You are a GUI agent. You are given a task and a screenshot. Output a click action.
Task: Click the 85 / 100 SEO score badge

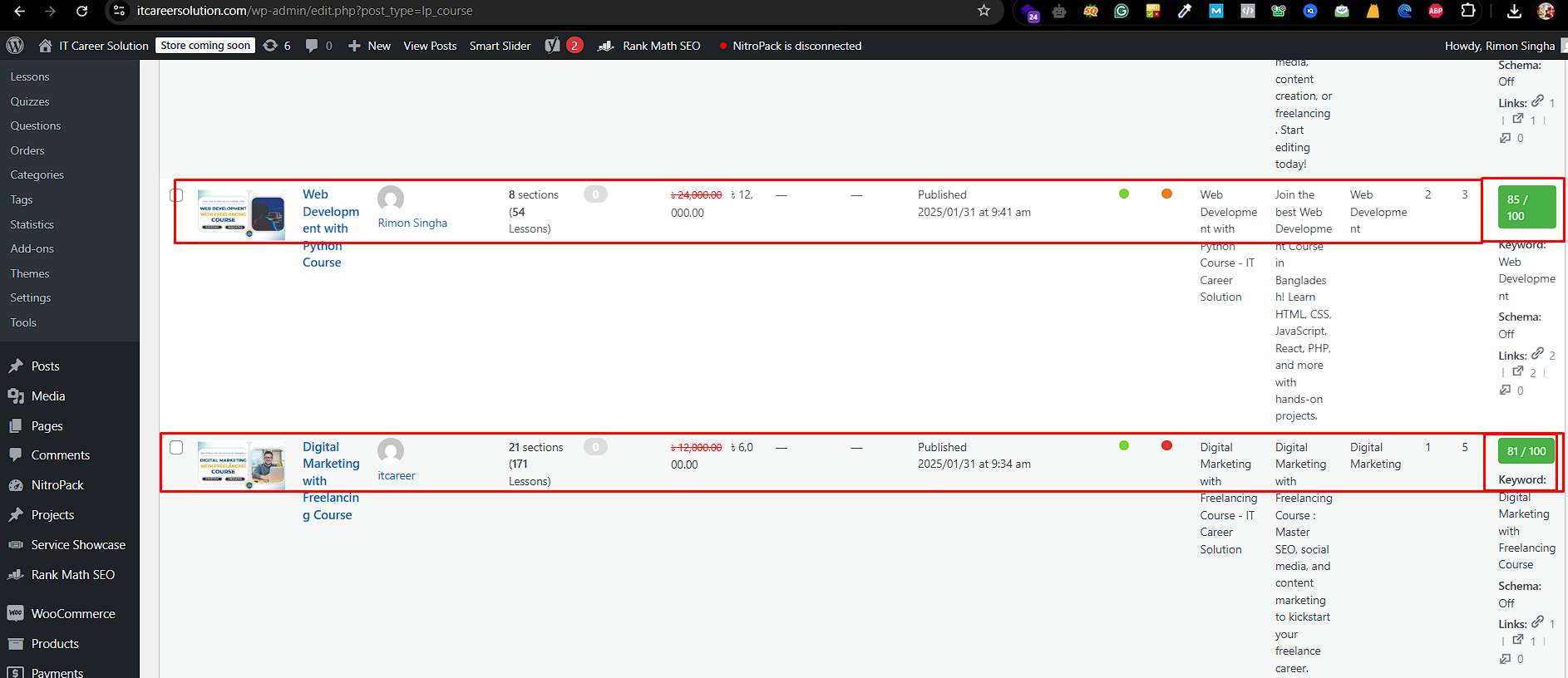1526,207
